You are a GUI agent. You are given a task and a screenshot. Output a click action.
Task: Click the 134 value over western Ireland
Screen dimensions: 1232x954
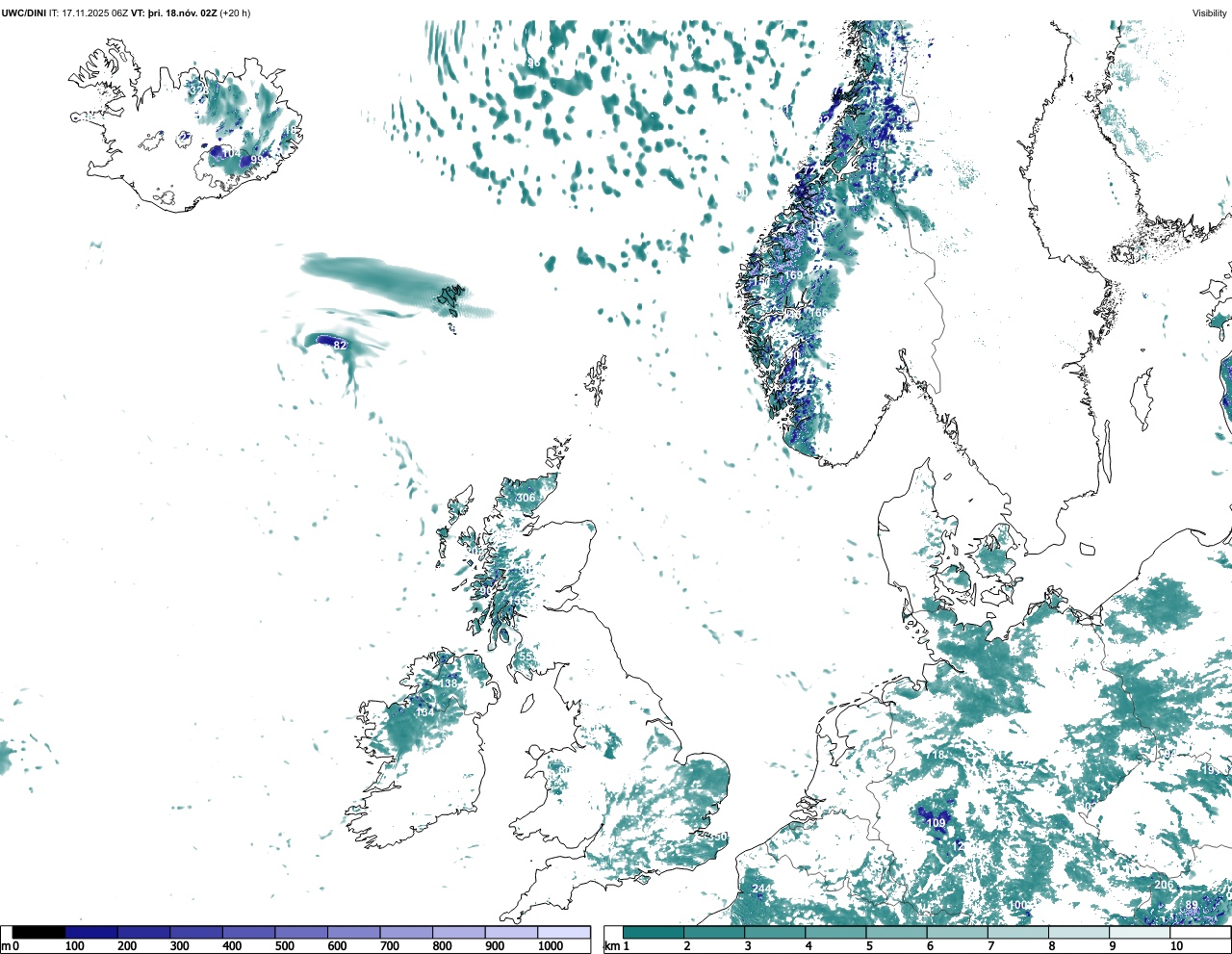pos(424,712)
